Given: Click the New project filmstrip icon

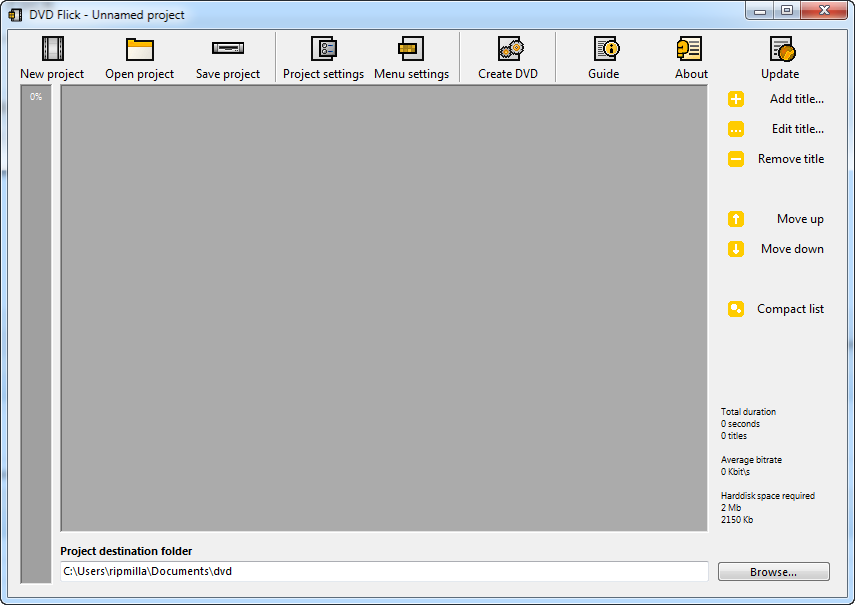Looking at the screenshot, I should (52, 49).
